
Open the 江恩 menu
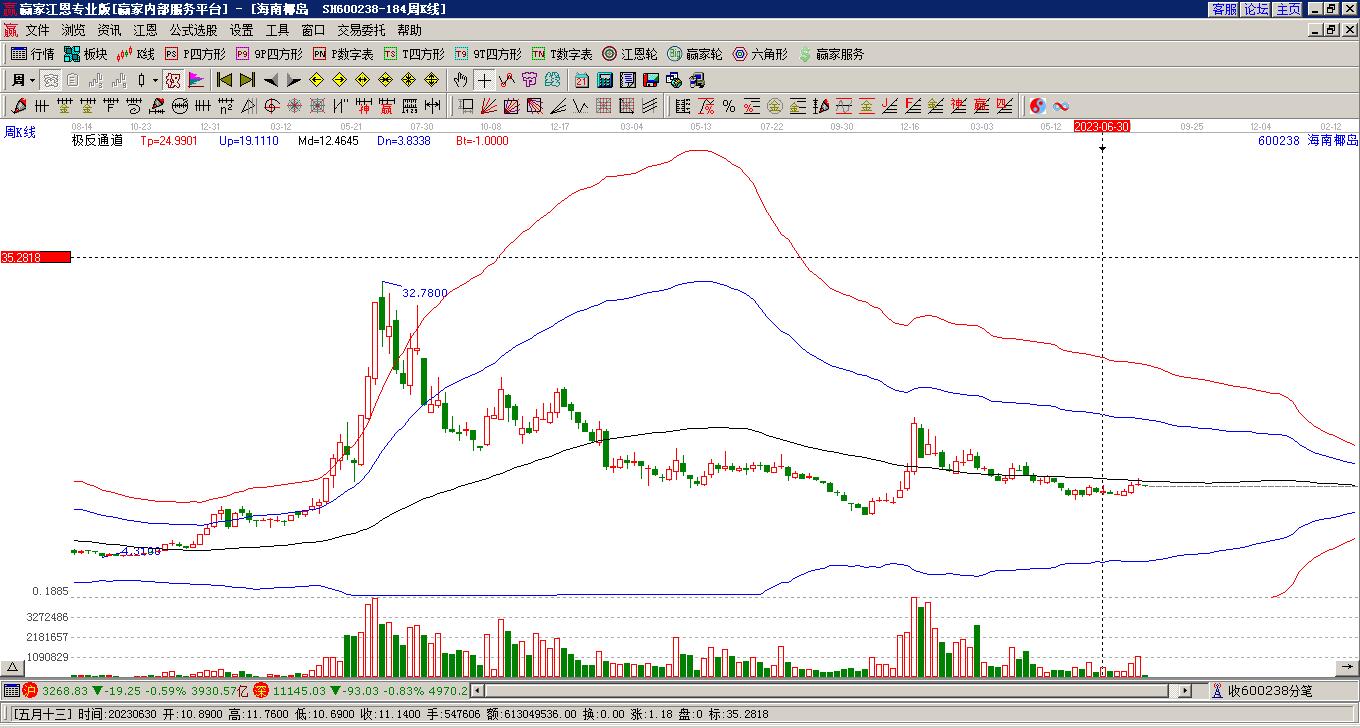coord(145,31)
